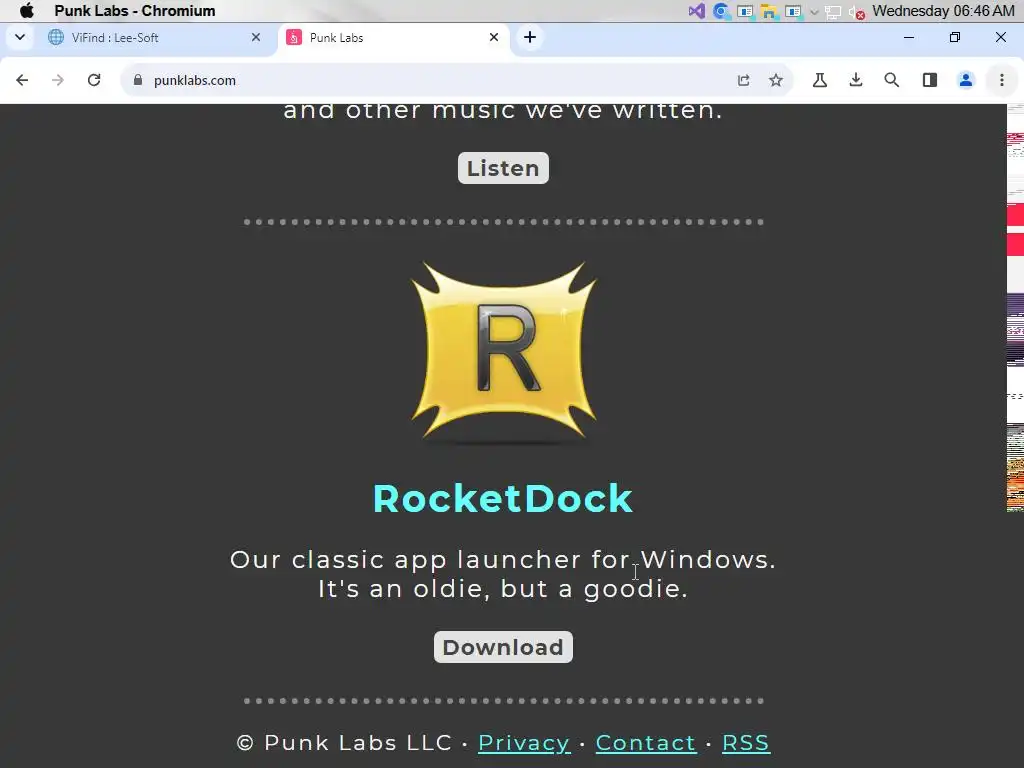The width and height of the screenshot is (1024, 768).
Task: Open the downloads toolbar icon
Action: pos(856,80)
